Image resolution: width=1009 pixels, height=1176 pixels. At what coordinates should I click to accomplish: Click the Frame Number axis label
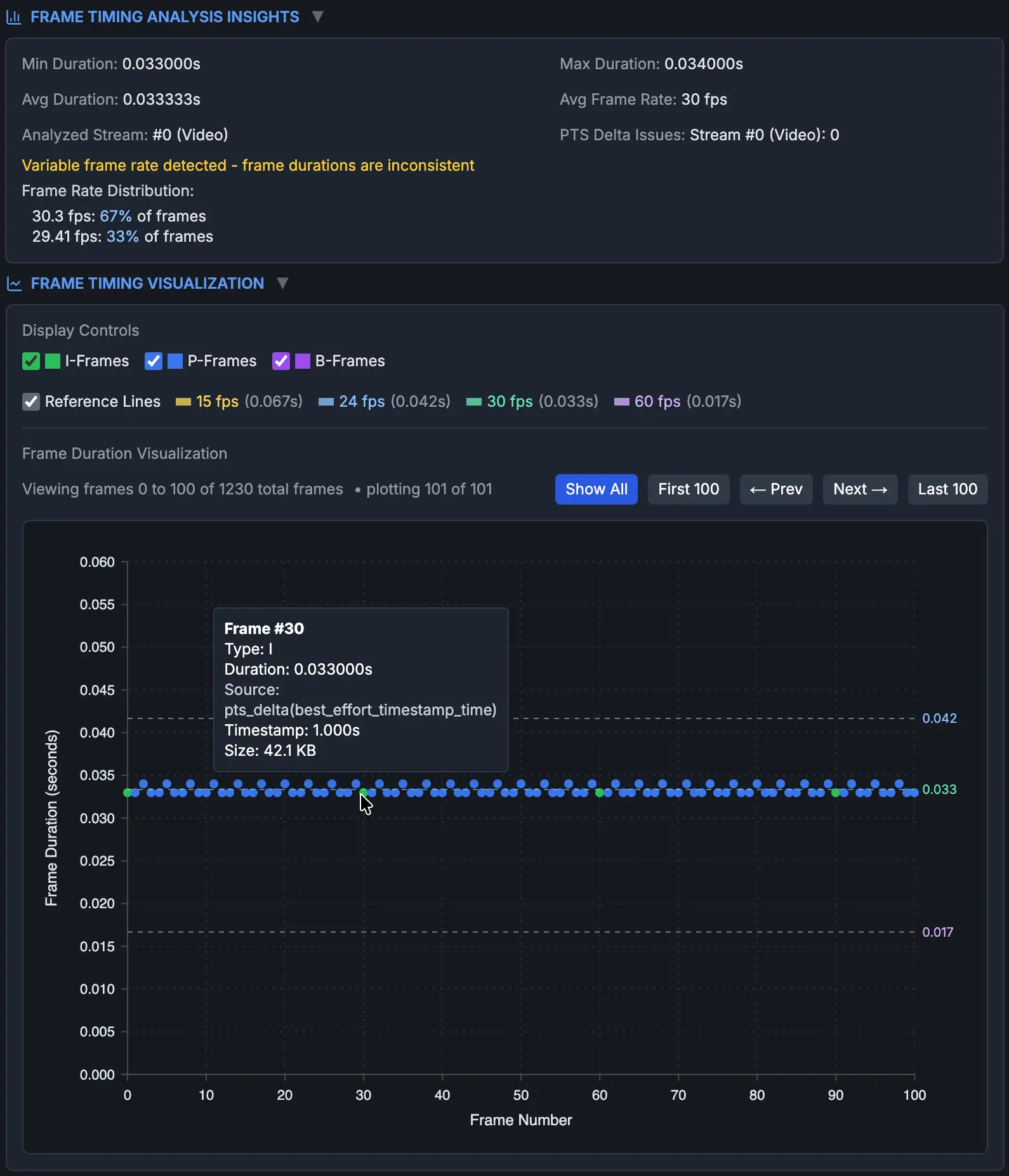coord(521,1120)
